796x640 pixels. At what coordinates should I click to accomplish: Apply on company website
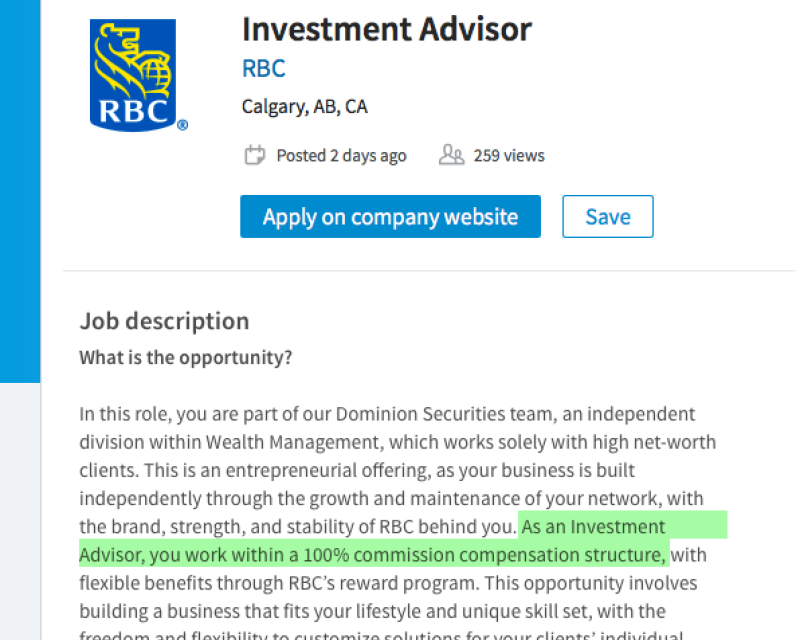(390, 217)
